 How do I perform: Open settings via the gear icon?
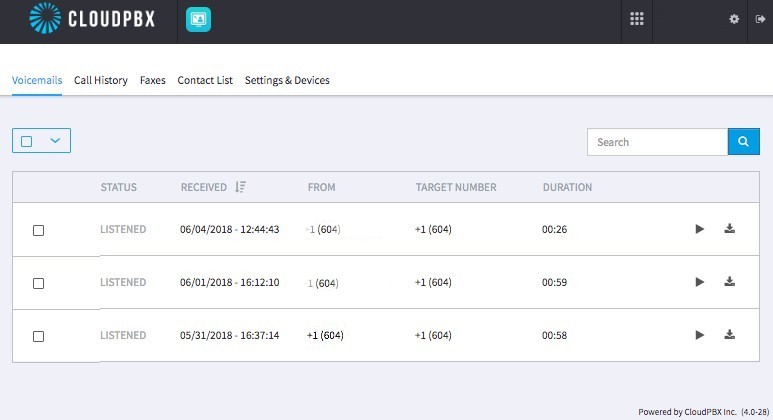point(734,19)
